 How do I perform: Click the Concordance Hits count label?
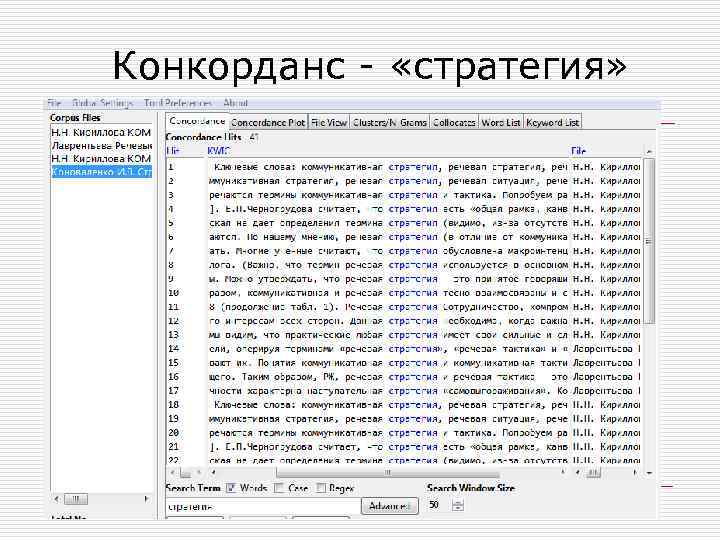tap(212, 137)
